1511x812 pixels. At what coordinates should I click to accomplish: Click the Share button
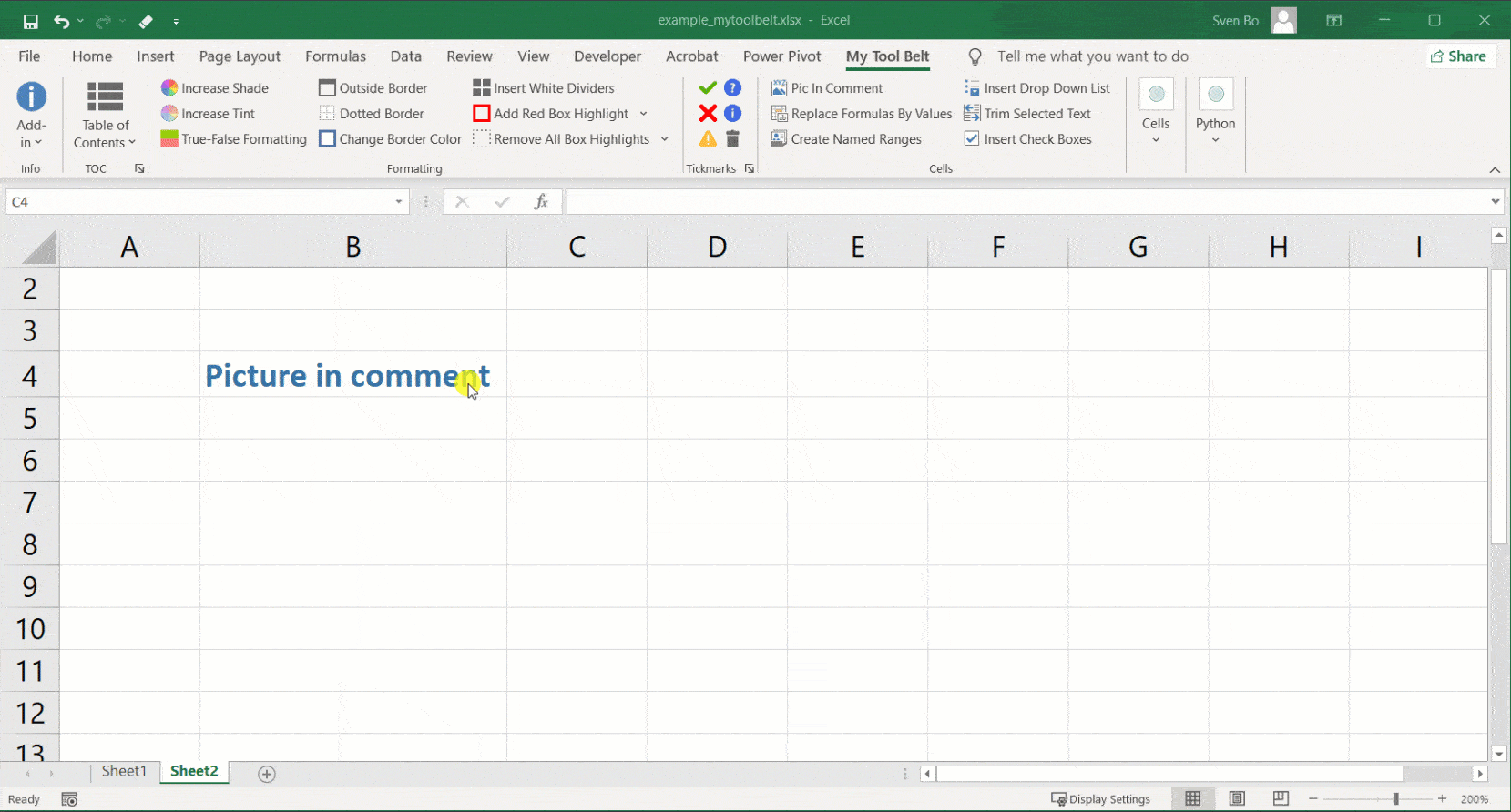[1458, 56]
